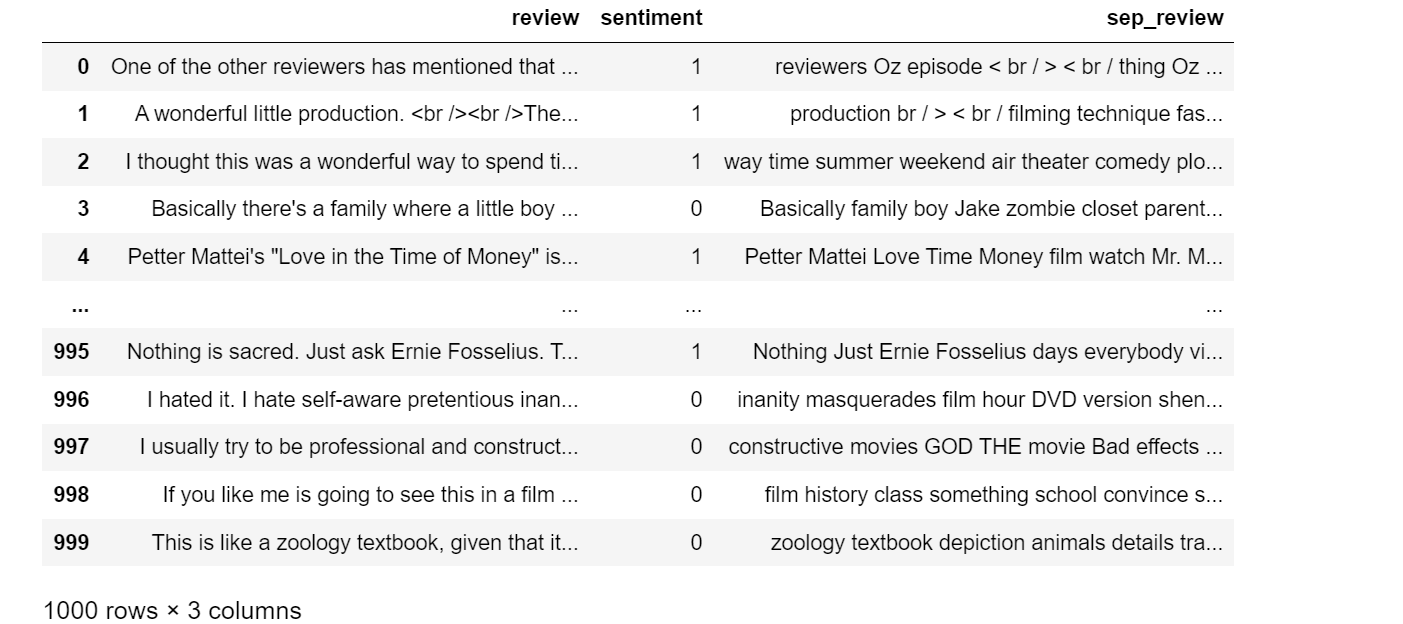
Task: Click sep_review cell "way time summer weekend"
Action: [x=973, y=162]
